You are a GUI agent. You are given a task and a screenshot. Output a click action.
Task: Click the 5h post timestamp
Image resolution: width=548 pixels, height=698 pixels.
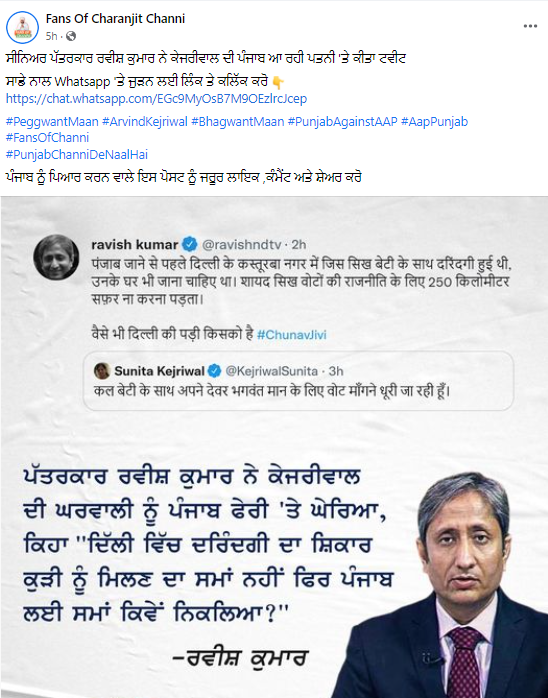pos(51,36)
